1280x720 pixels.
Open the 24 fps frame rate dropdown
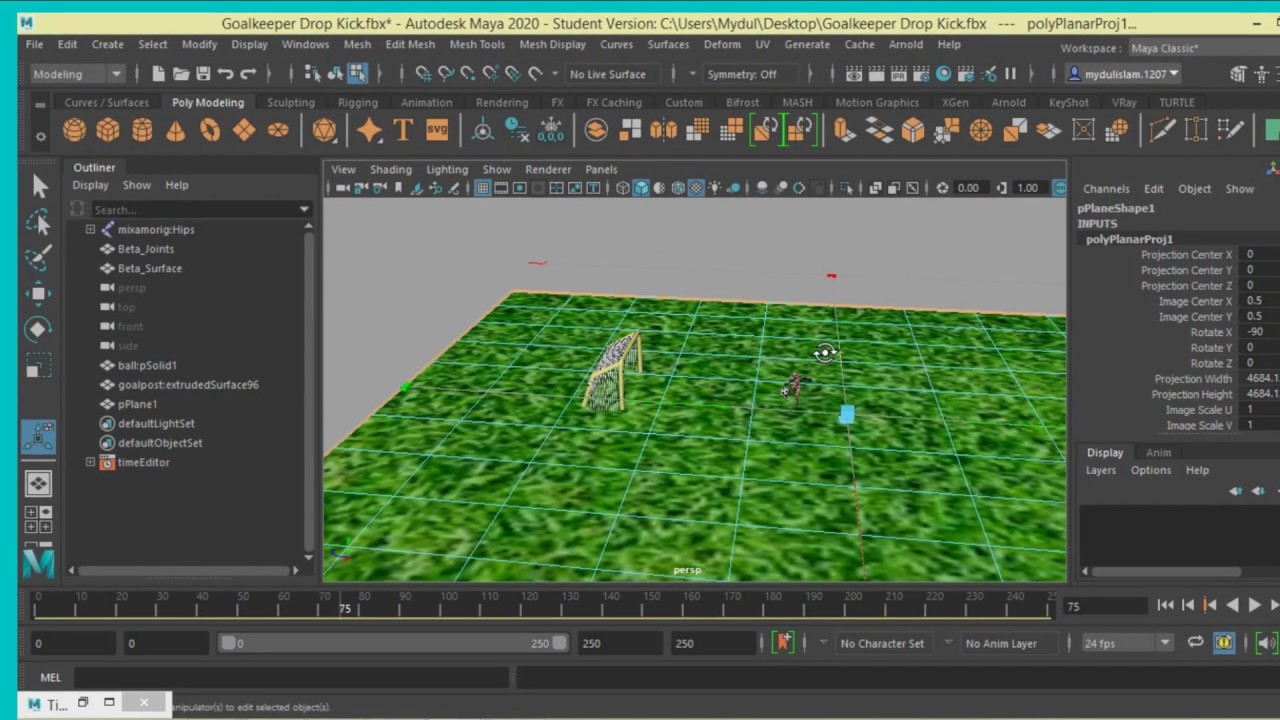[1126, 643]
